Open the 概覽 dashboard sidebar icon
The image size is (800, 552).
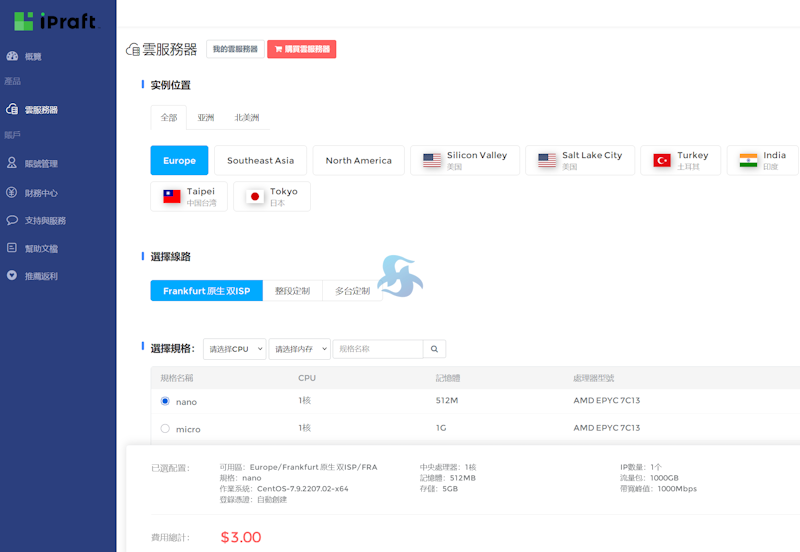click(x=12, y=56)
